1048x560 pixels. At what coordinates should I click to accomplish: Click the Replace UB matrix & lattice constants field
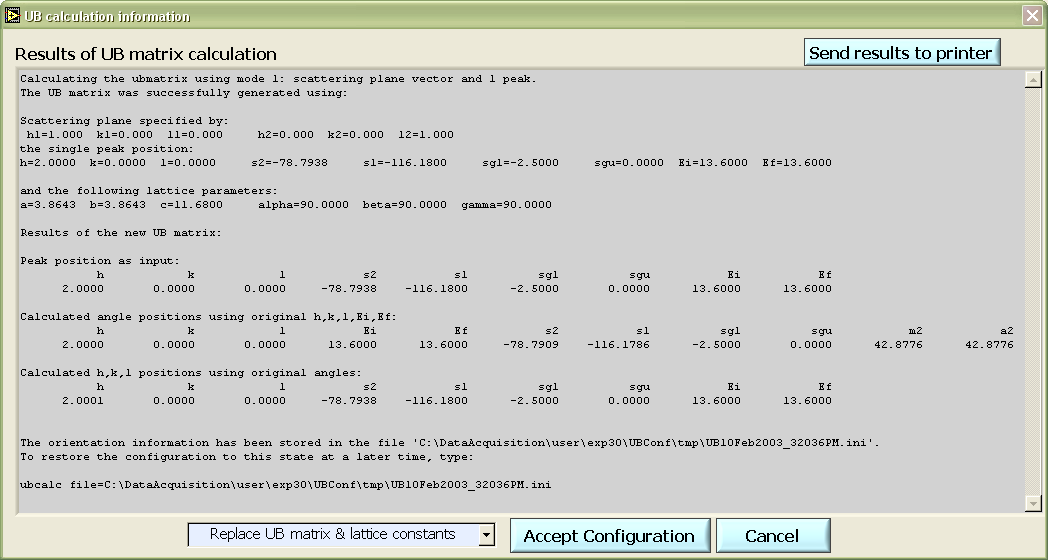tap(332, 535)
